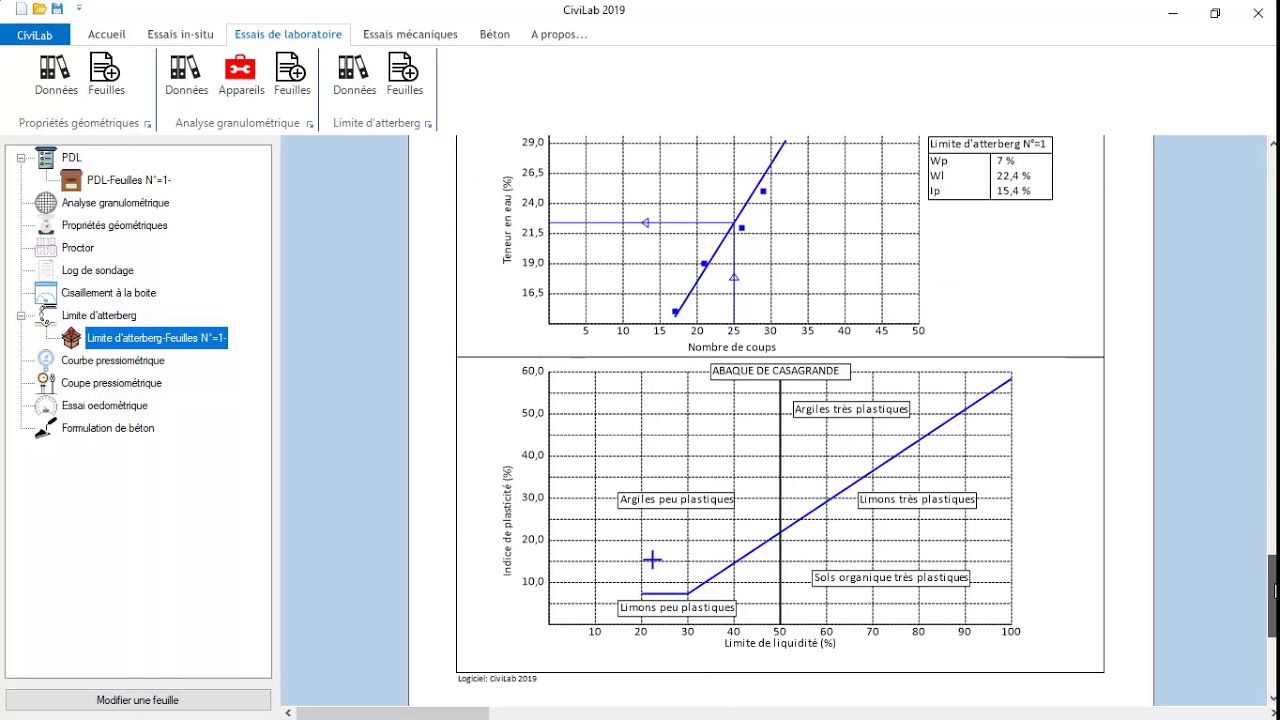Click the Limons peu plastiques label
Image resolution: width=1280 pixels, height=720 pixels.
pyautogui.click(x=677, y=608)
